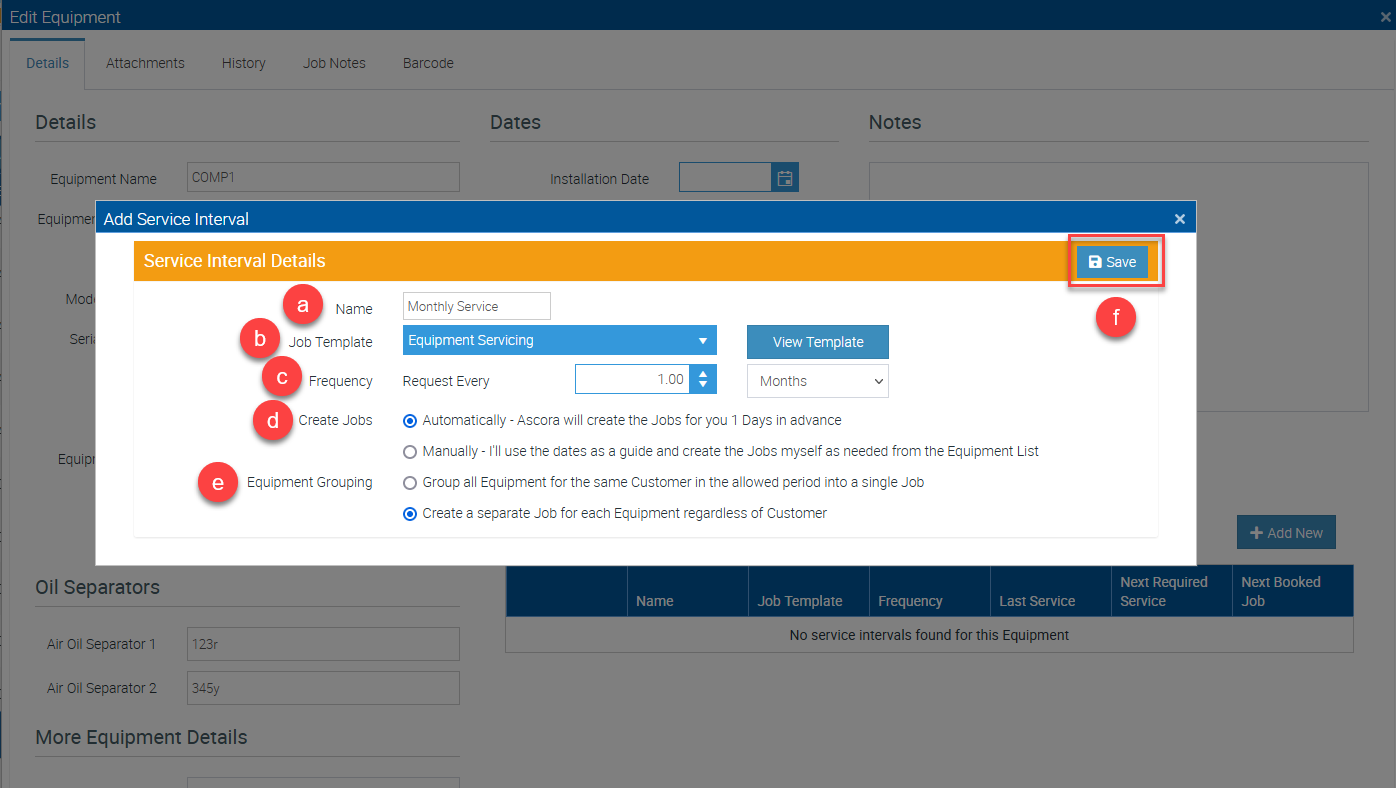Close the Add Service Interval dialog
Image resolution: width=1396 pixels, height=788 pixels.
[x=1179, y=219]
